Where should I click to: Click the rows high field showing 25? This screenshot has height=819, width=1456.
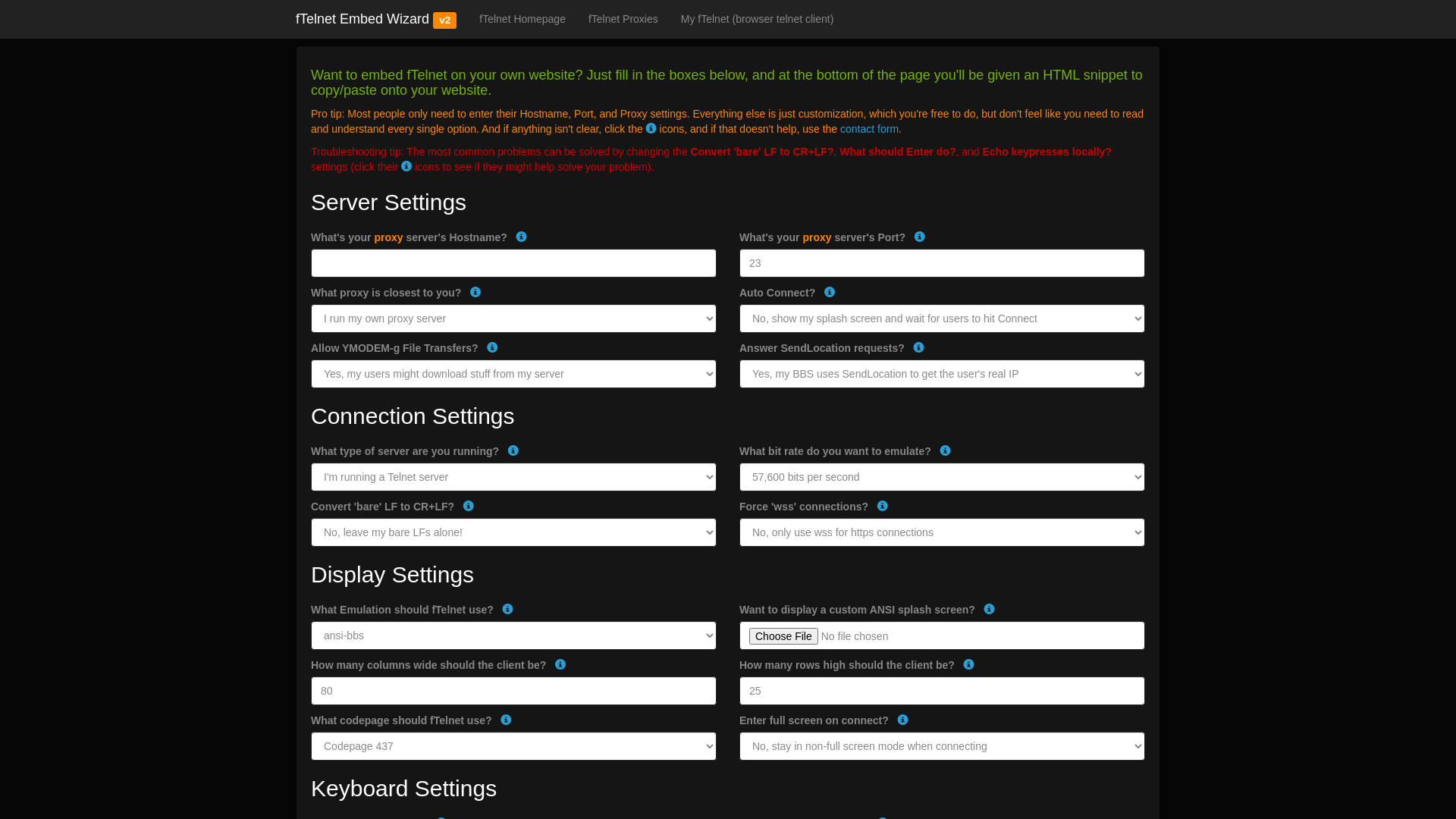coord(942,691)
